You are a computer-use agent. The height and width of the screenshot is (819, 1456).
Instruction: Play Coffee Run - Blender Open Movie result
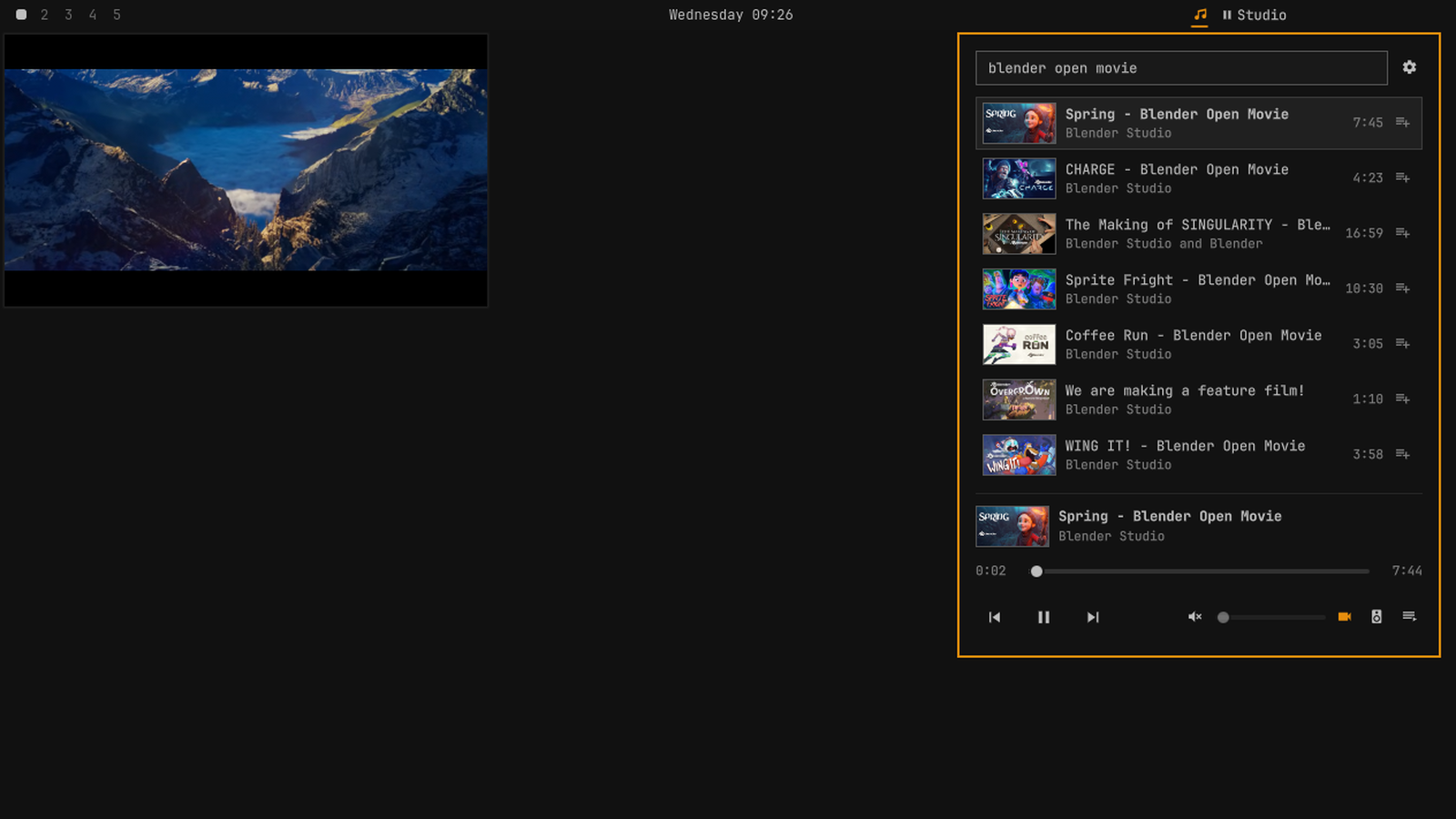coord(1198,344)
